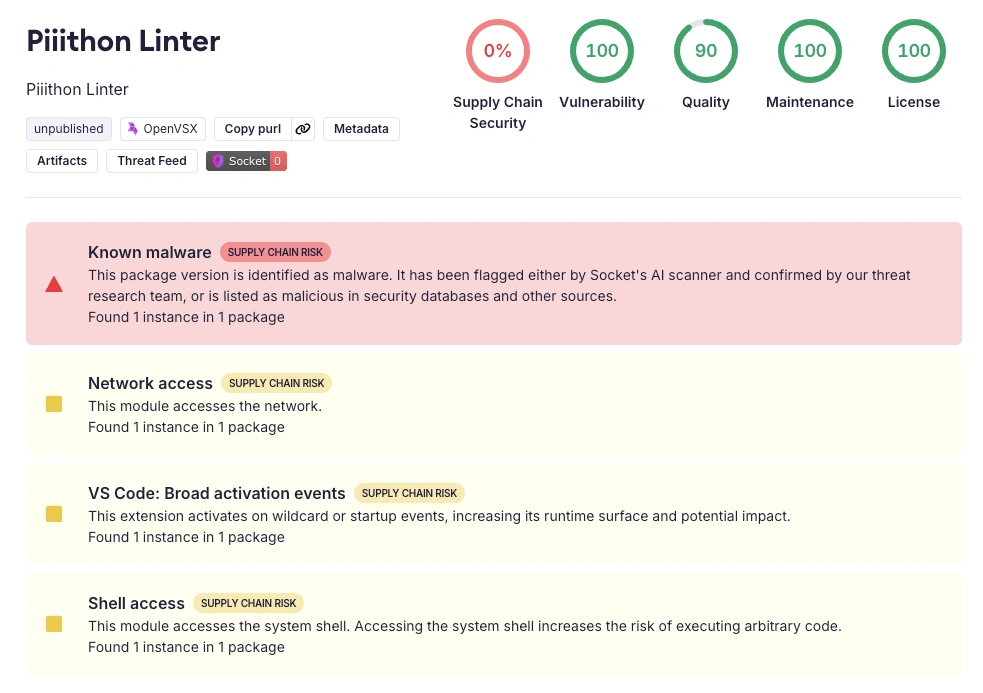
Task: Expand the Shell access alert
Action: click(136, 603)
